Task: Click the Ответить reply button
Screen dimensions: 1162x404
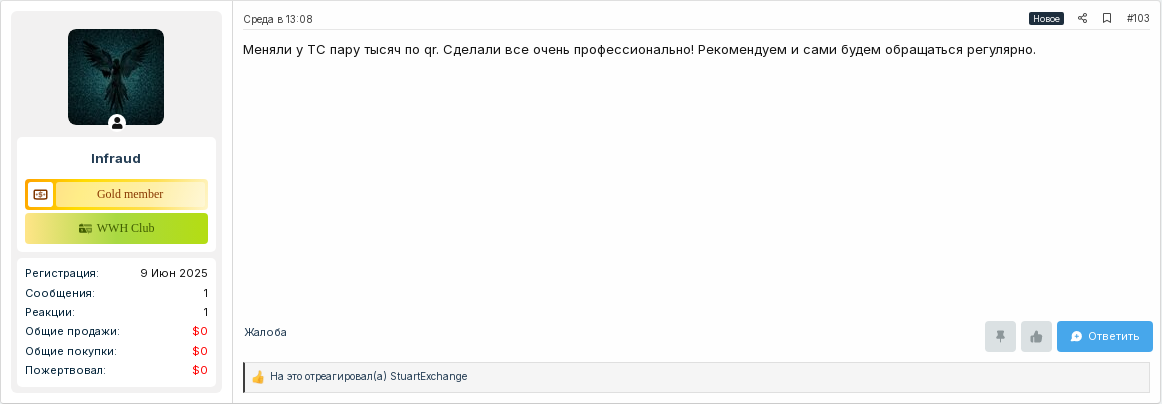Action: [x=1104, y=337]
